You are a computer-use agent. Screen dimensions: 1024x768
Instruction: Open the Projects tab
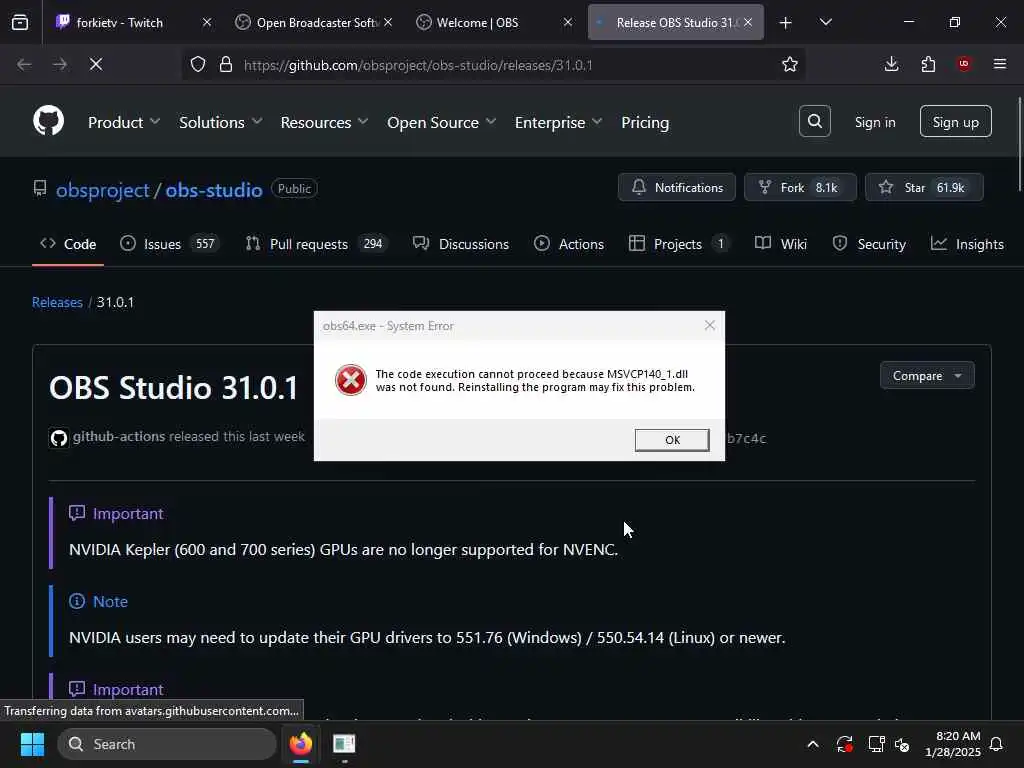click(679, 244)
